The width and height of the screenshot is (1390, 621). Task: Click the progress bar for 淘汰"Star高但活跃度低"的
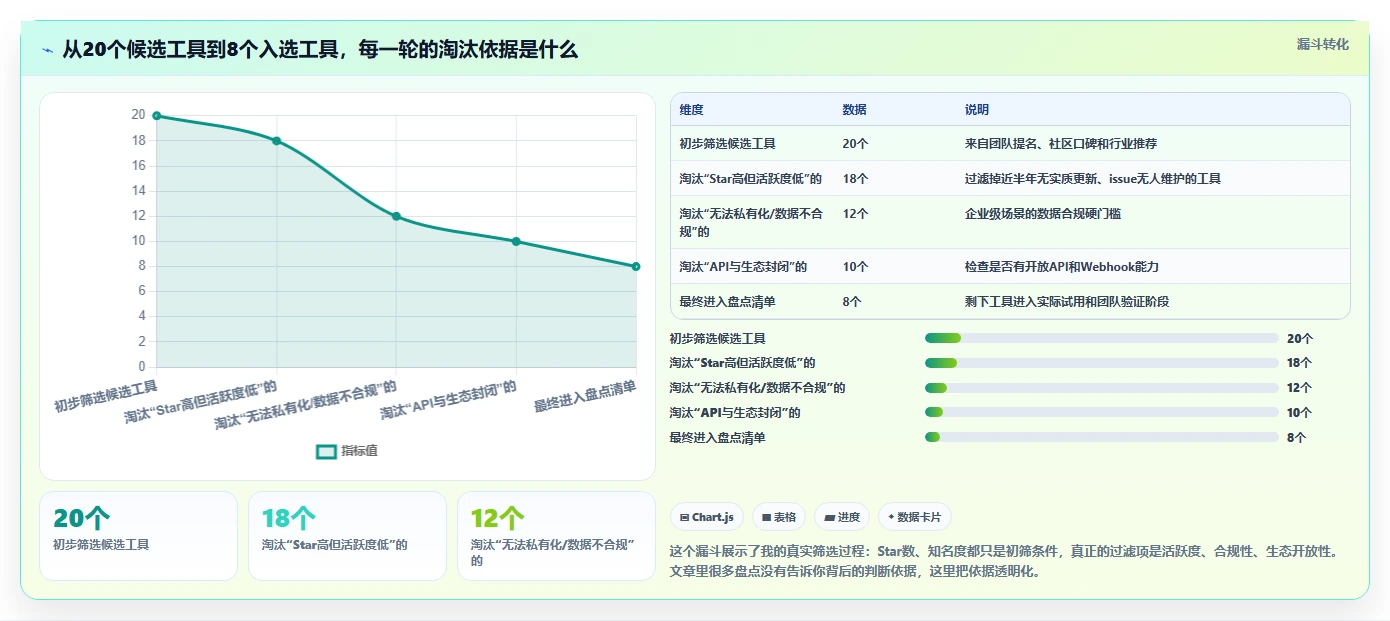1102,363
